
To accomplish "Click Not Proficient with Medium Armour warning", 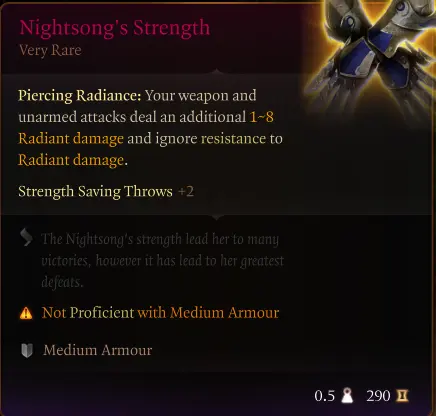I will pyautogui.click(x=160, y=313).
